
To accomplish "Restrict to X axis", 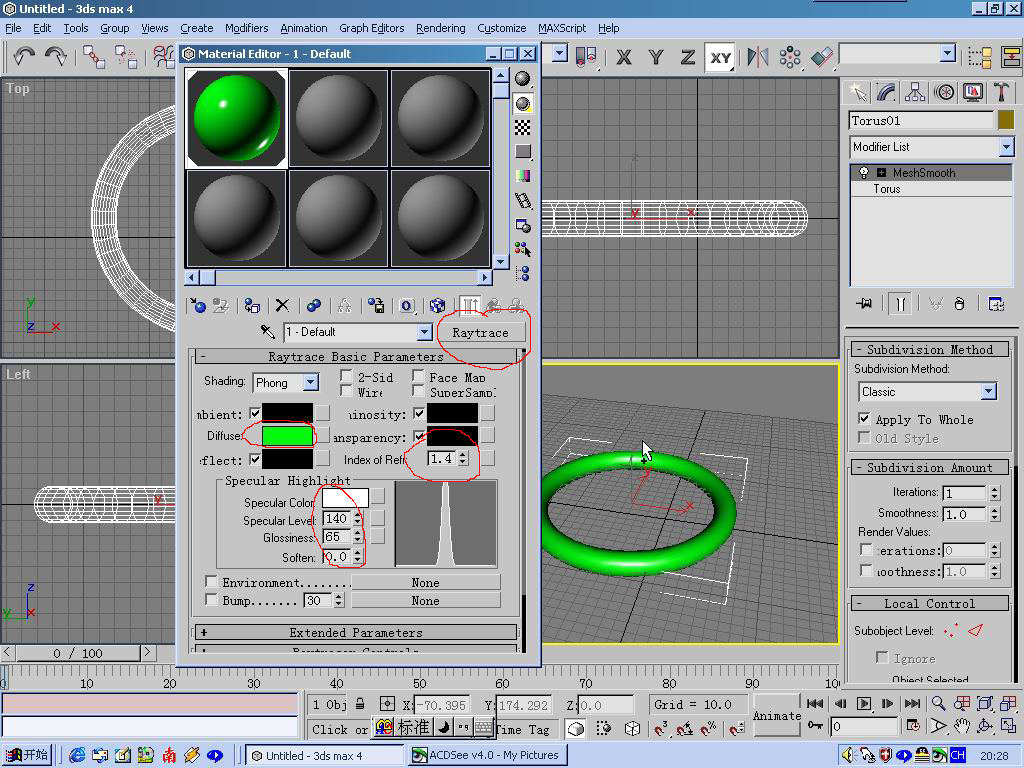I will 624,57.
